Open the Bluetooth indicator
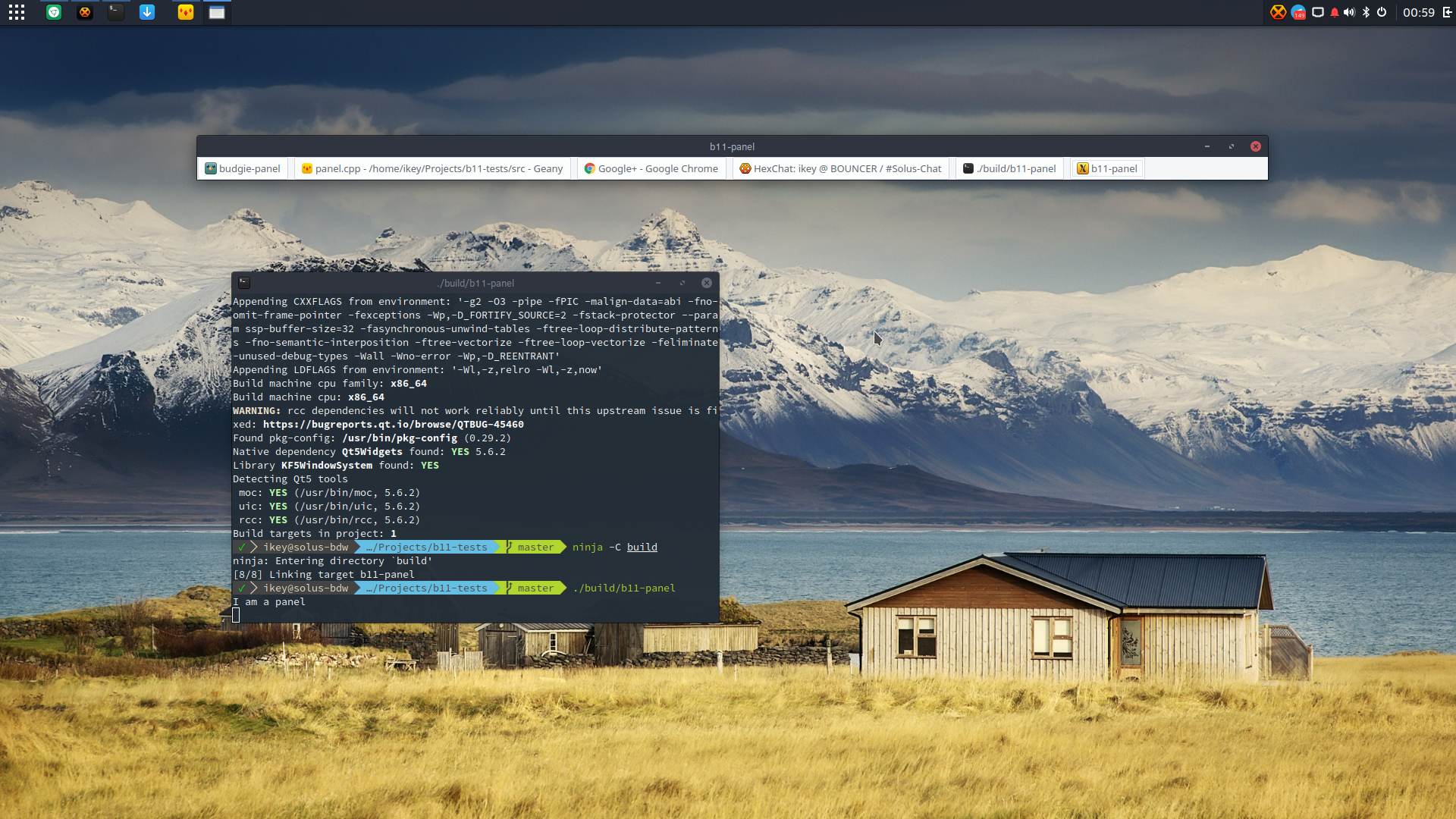 (1366, 12)
